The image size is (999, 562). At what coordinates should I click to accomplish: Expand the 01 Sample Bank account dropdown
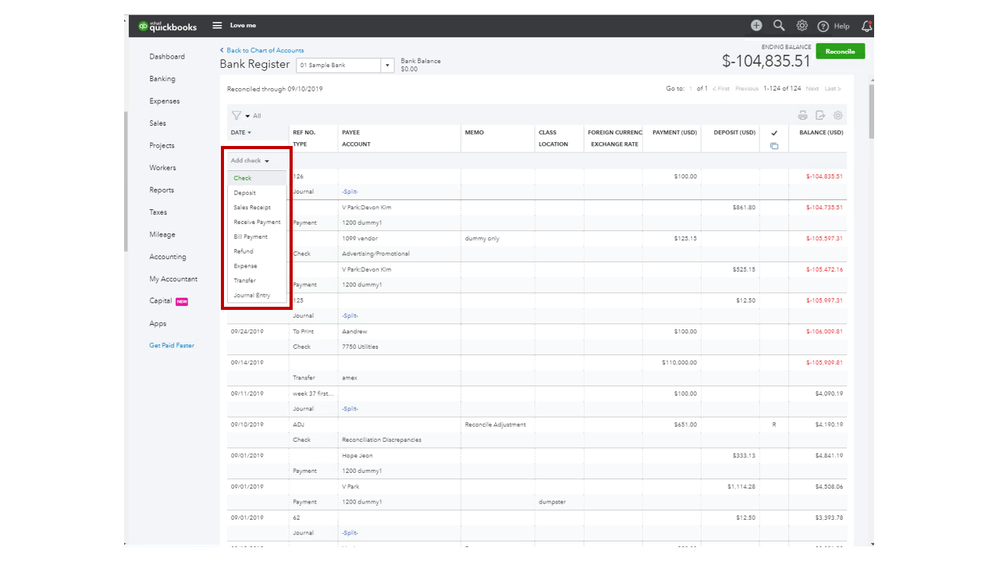pos(387,65)
